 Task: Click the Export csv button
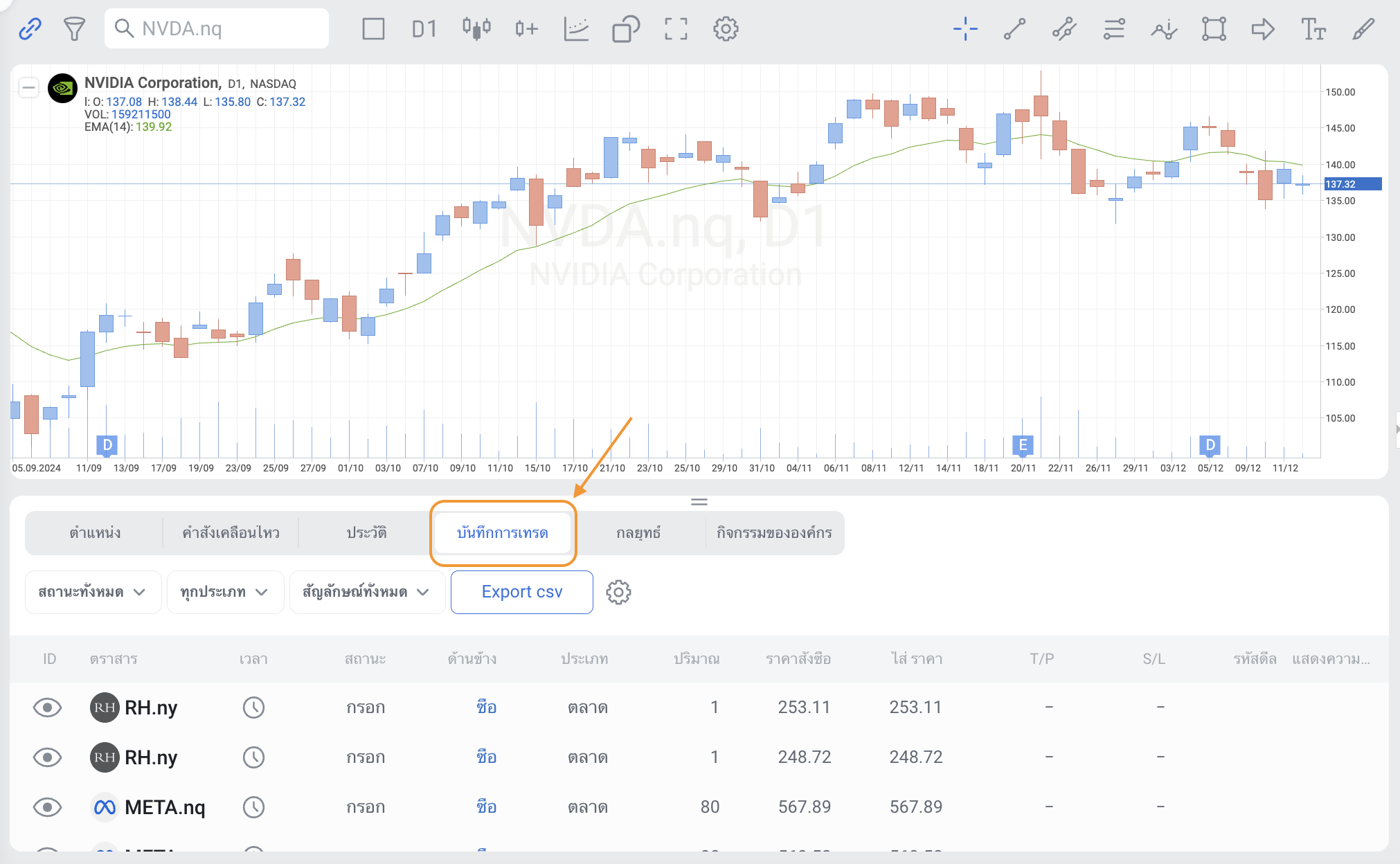point(521,592)
